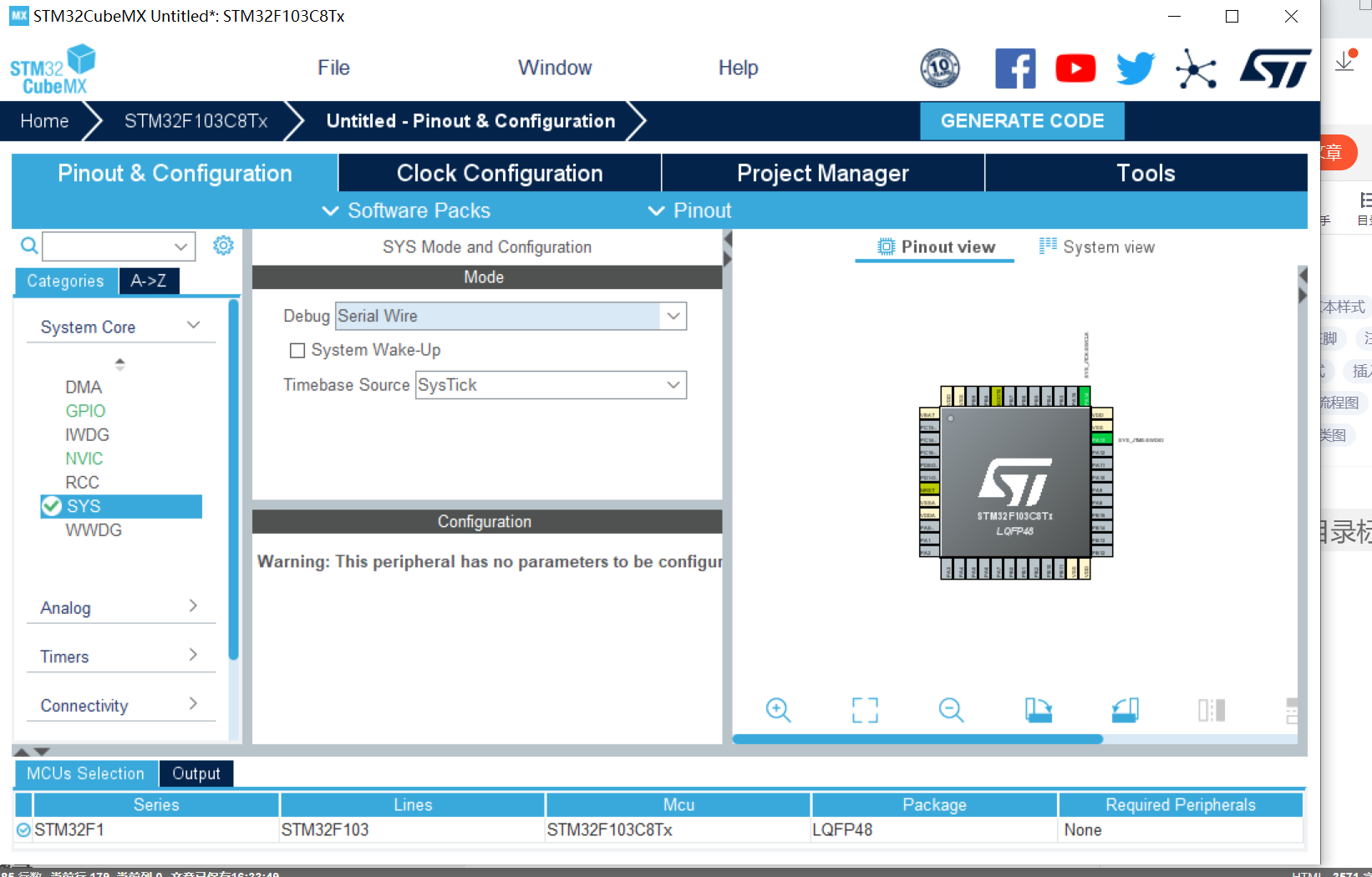Open the Window menu
Screen dimensions: 1372x877
(555, 68)
